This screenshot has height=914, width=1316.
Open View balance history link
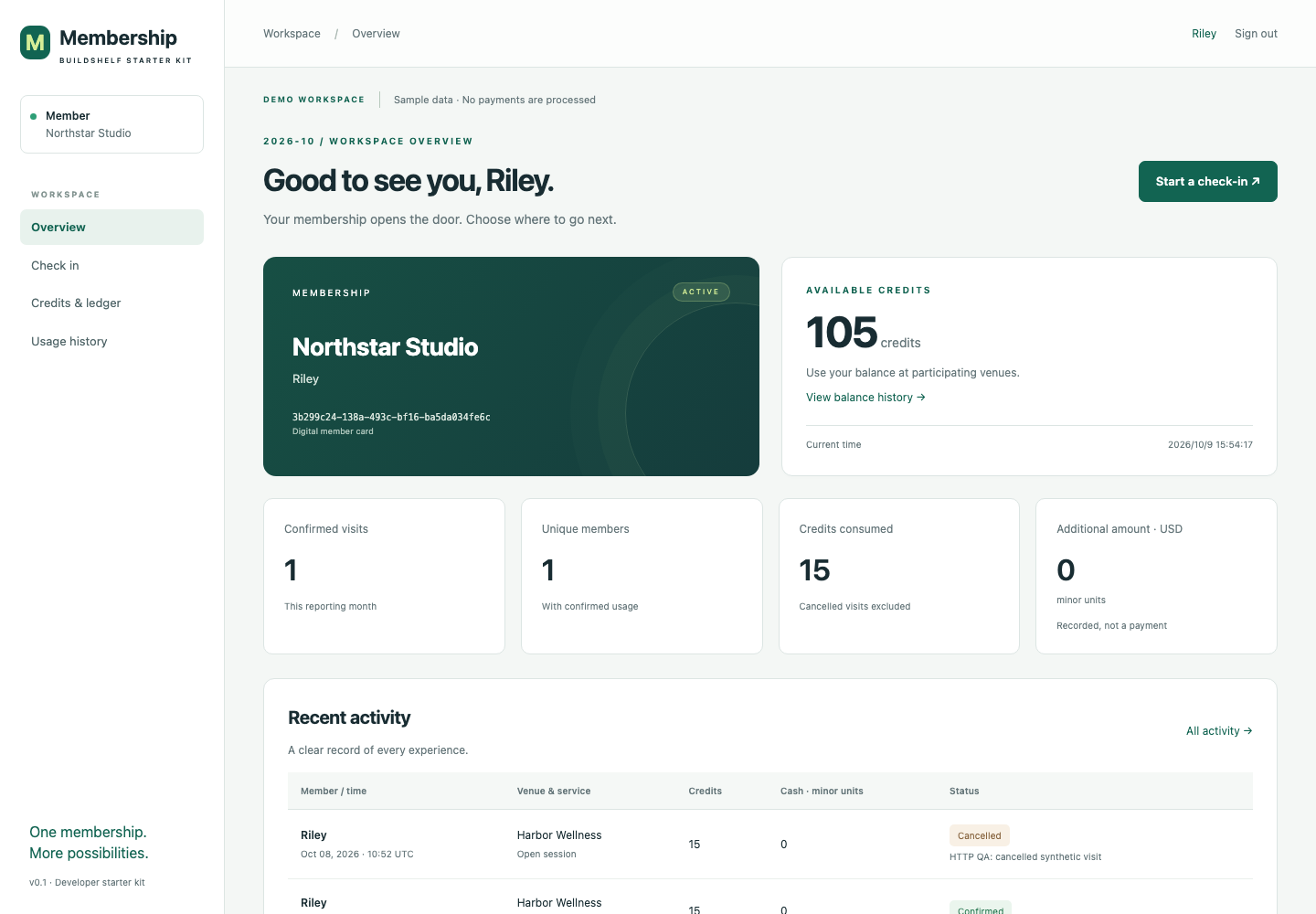(x=865, y=398)
